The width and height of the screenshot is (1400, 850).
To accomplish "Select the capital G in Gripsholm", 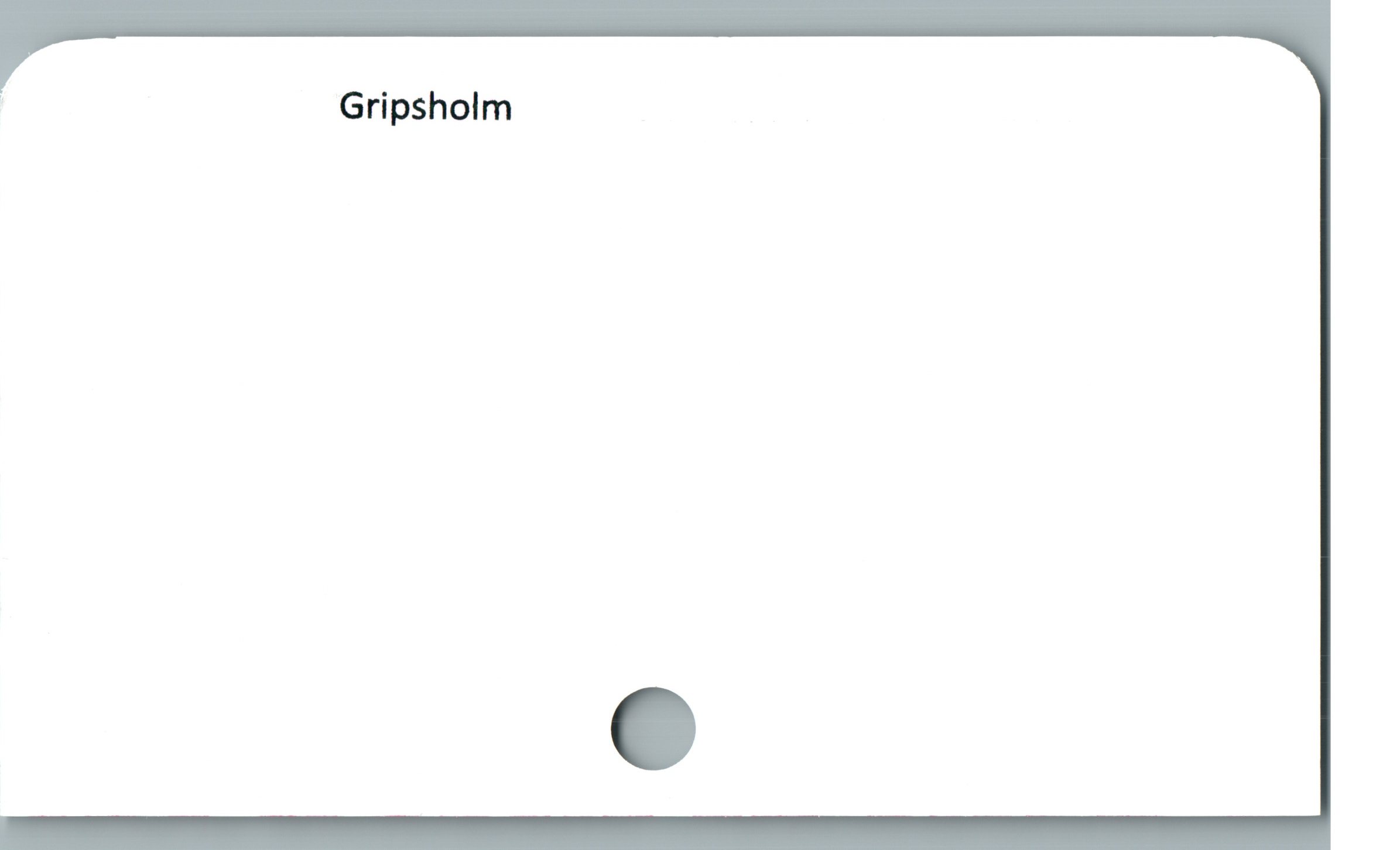I will click(353, 106).
